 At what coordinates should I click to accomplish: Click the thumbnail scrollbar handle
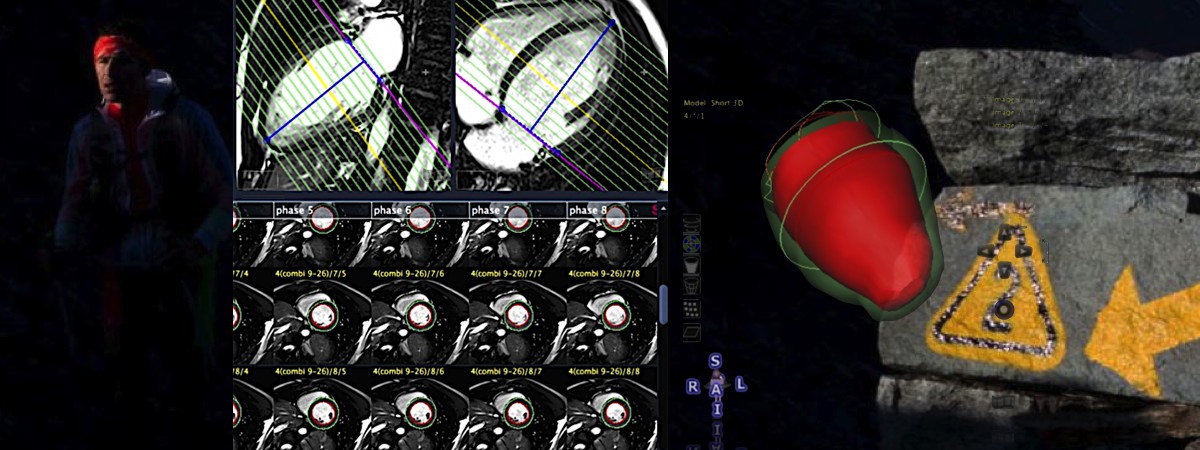tap(662, 303)
